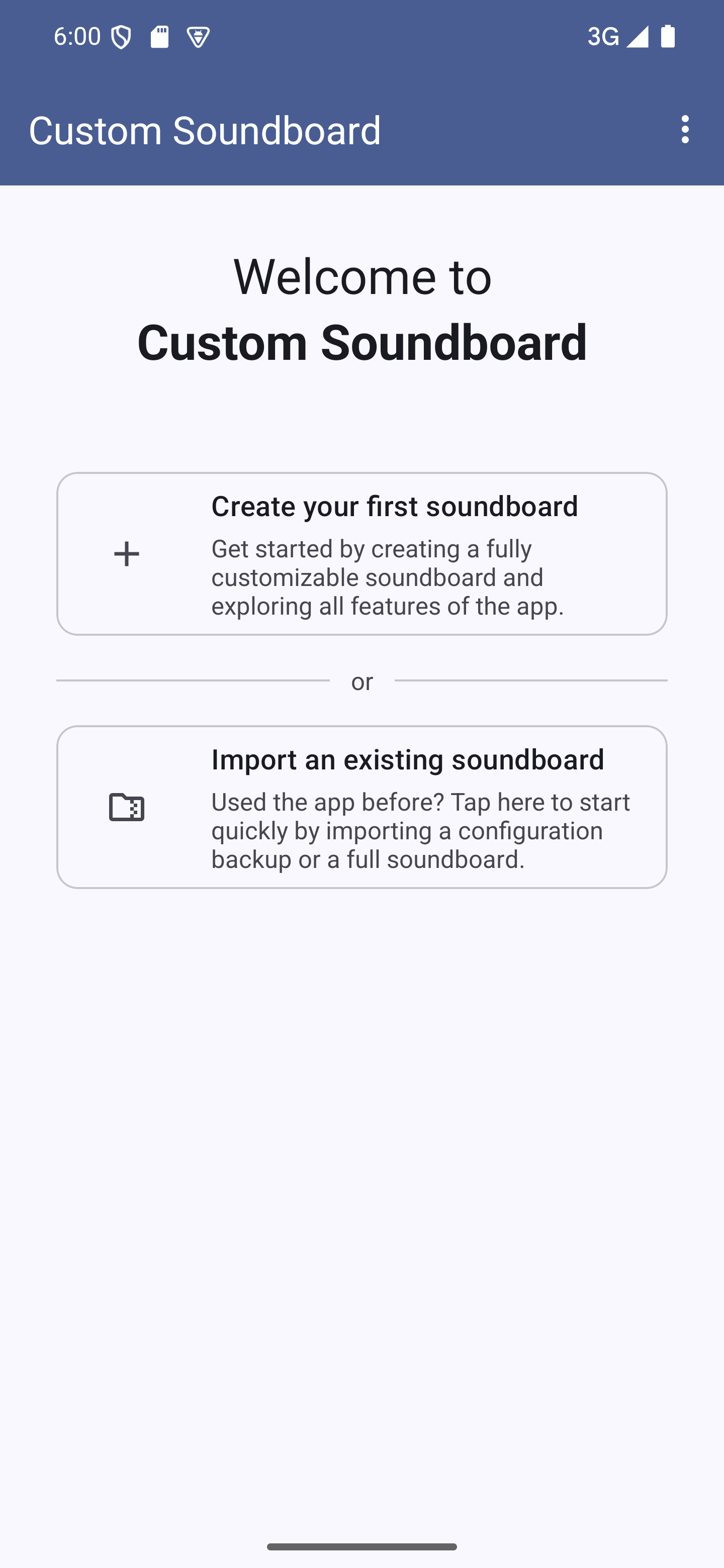Viewport: 724px width, 1568px height.
Task: Click the "Used the app before?" description
Action: (420, 830)
